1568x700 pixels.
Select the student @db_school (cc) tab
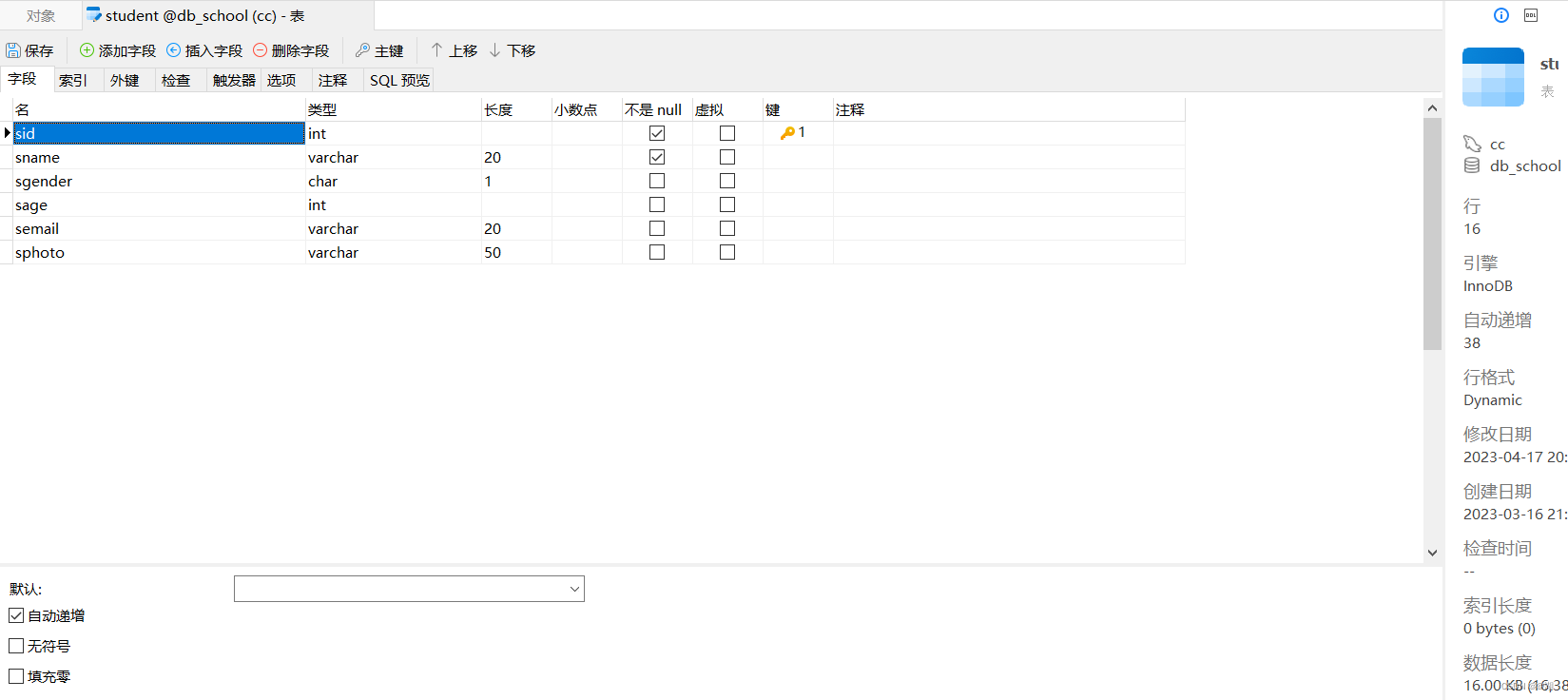(228, 15)
